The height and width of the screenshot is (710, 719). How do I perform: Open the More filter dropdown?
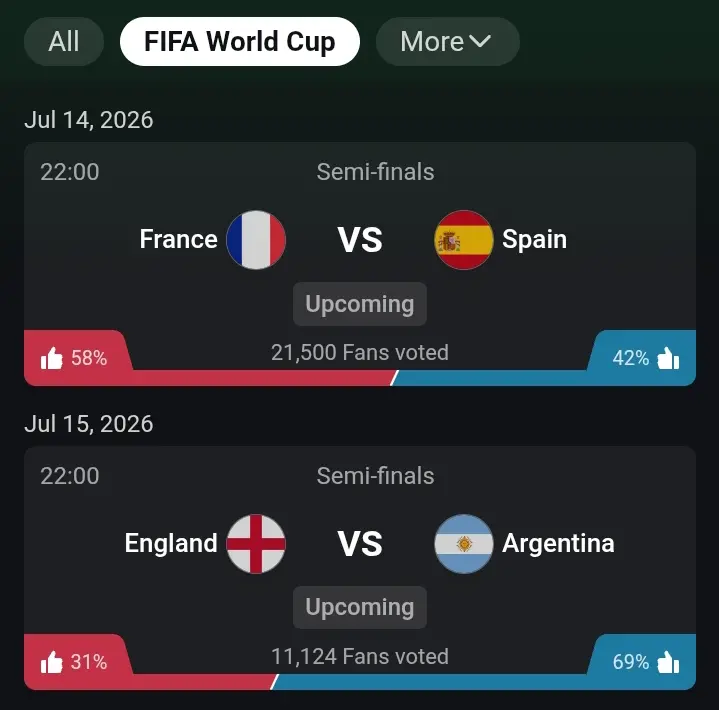448,42
